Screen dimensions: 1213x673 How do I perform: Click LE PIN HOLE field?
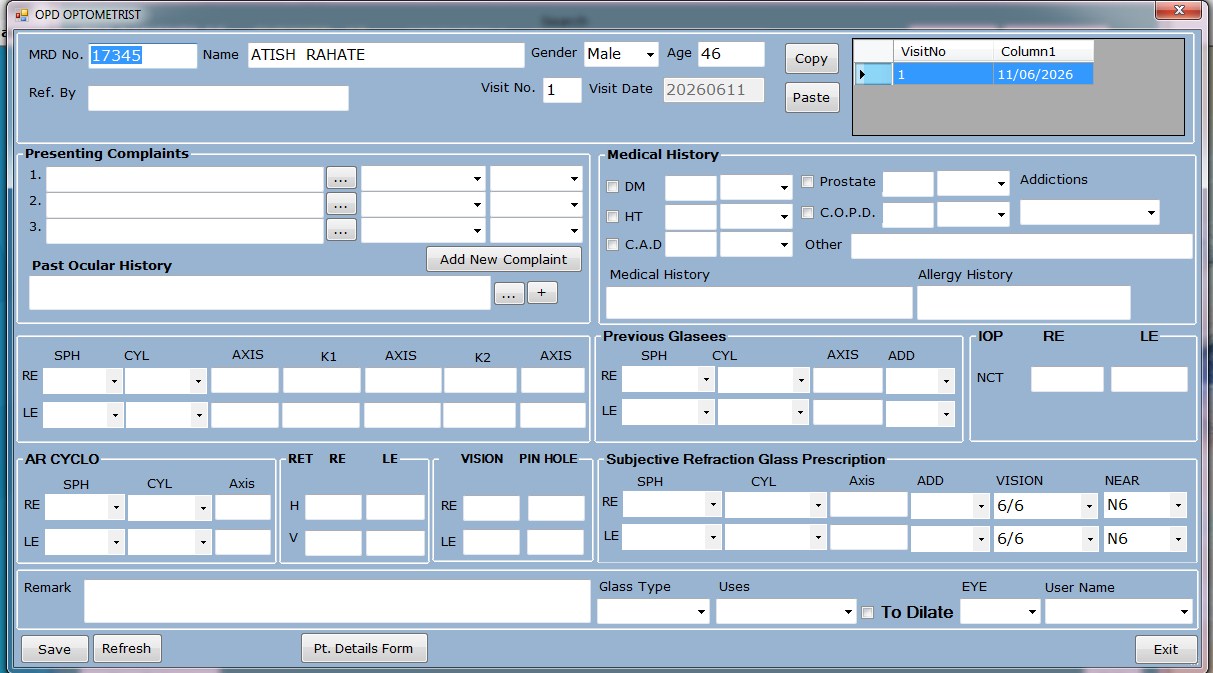point(555,543)
